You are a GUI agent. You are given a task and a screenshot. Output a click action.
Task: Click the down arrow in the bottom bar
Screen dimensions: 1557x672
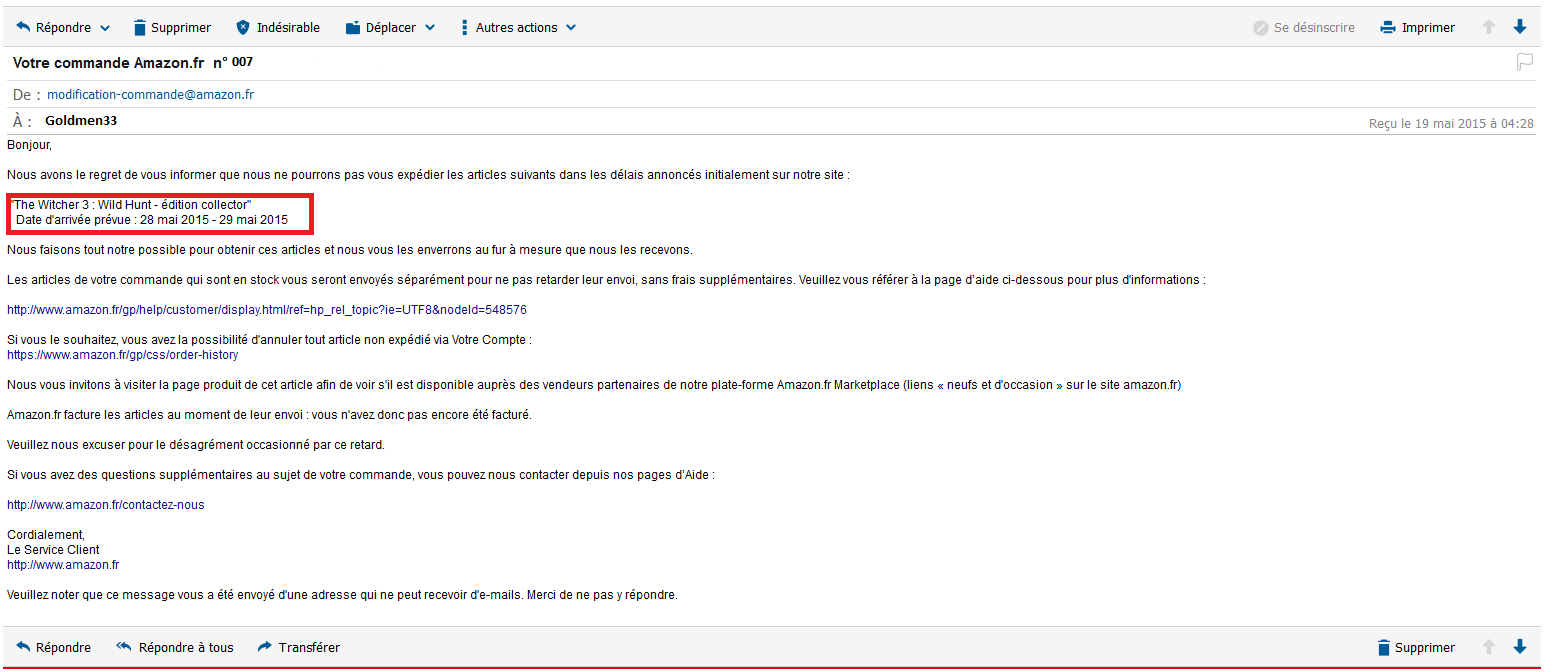point(1520,647)
